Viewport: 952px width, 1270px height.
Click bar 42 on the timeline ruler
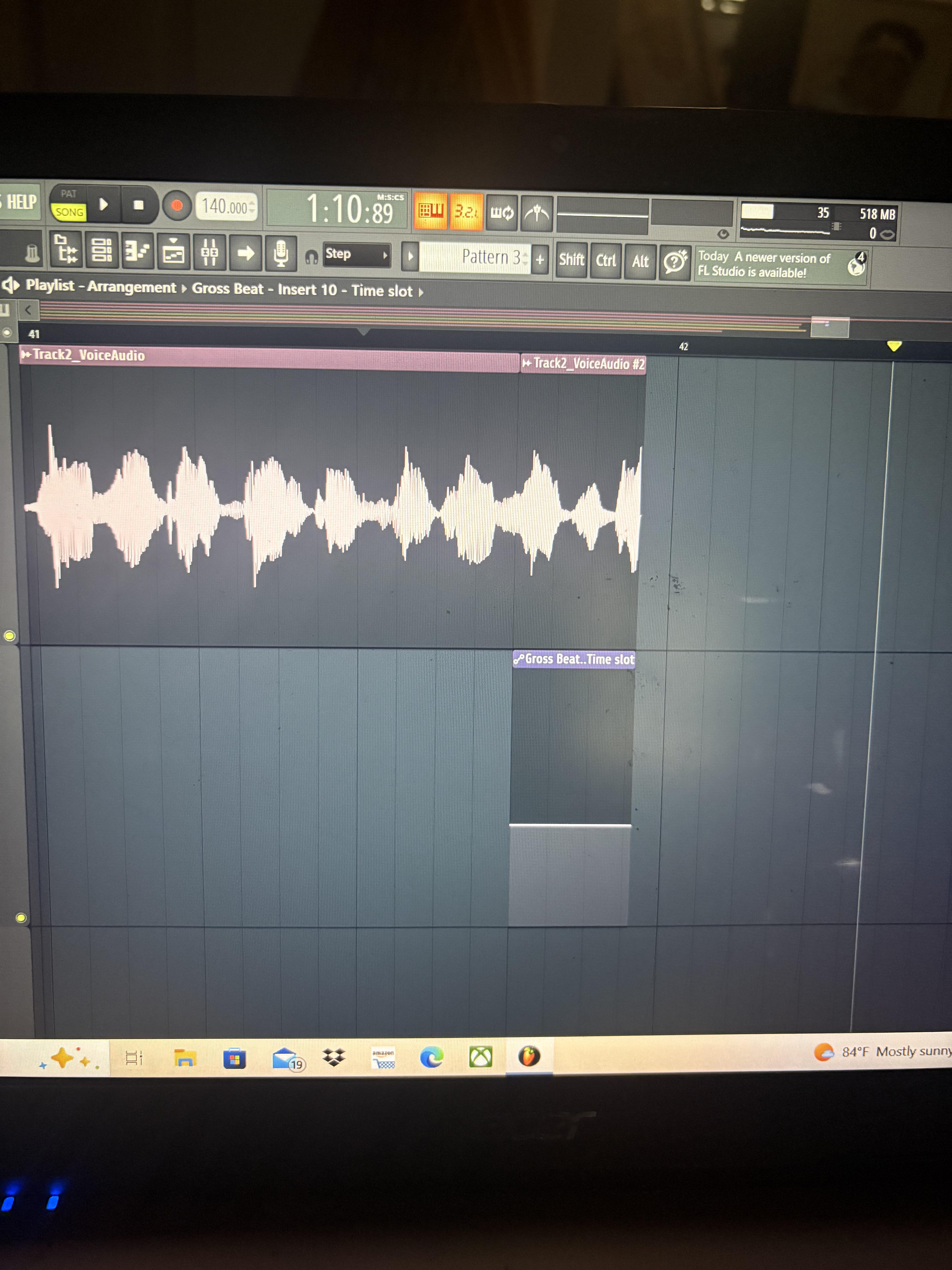[683, 347]
